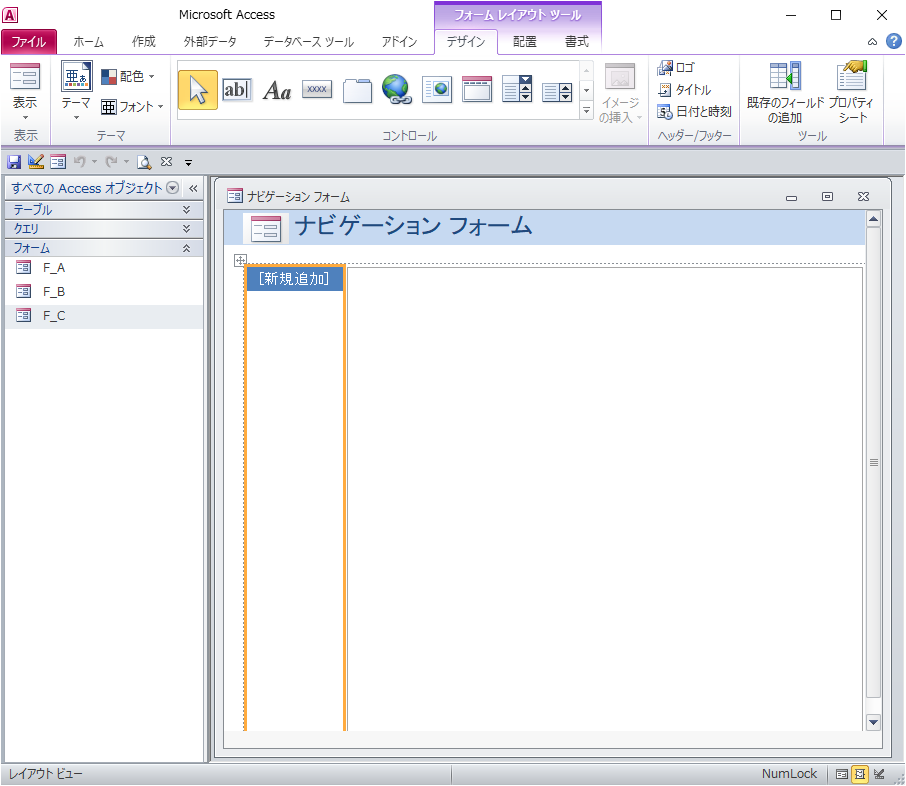Click the form's vertical scrollbar down arrow
Viewport: 906px width, 786px height.
[x=873, y=722]
